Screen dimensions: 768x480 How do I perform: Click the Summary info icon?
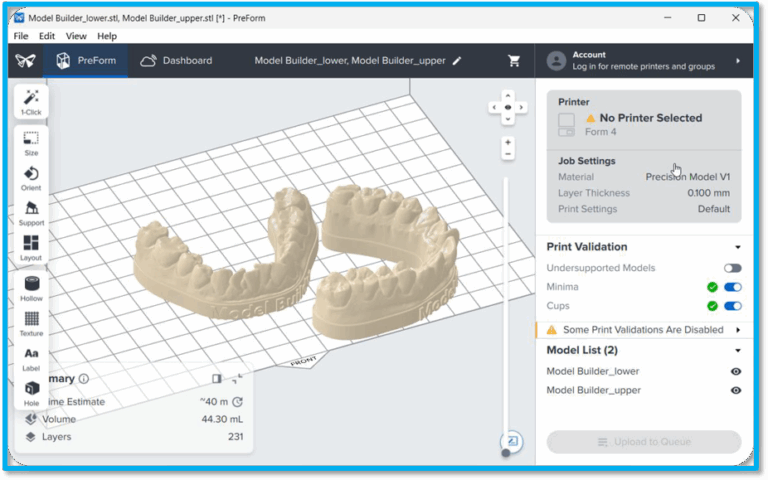point(84,379)
